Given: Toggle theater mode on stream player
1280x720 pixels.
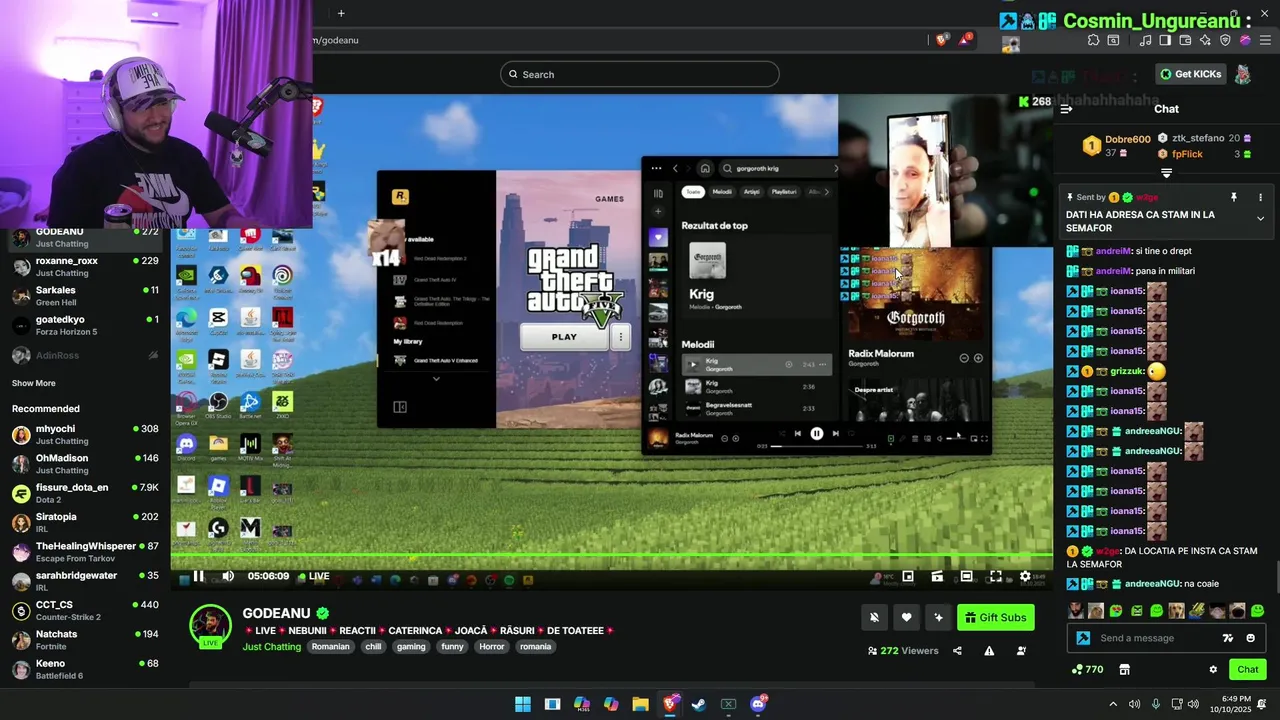Looking at the screenshot, I should (967, 576).
